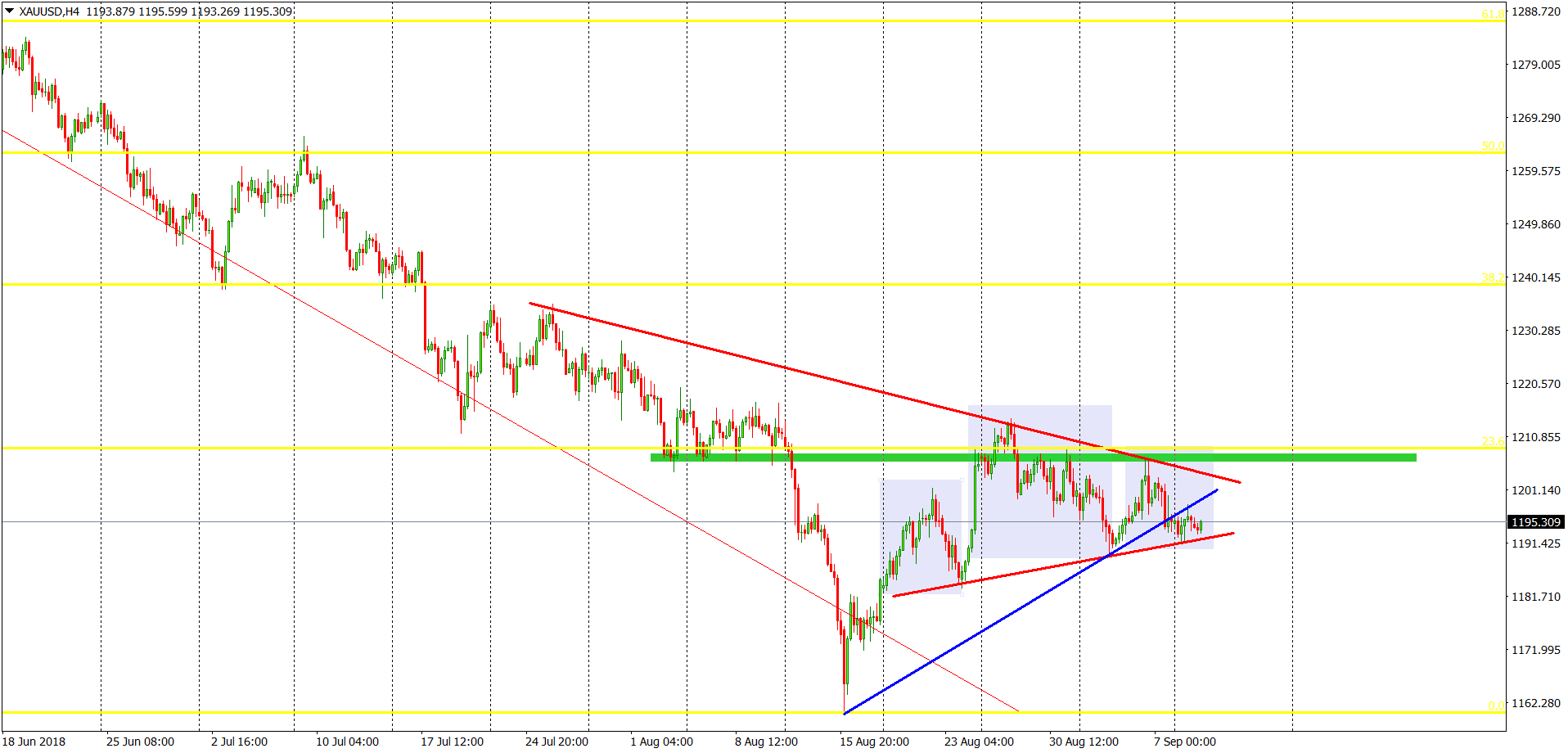Click the 1201.140 price axis label
The image size is (1568, 753).
1535,490
